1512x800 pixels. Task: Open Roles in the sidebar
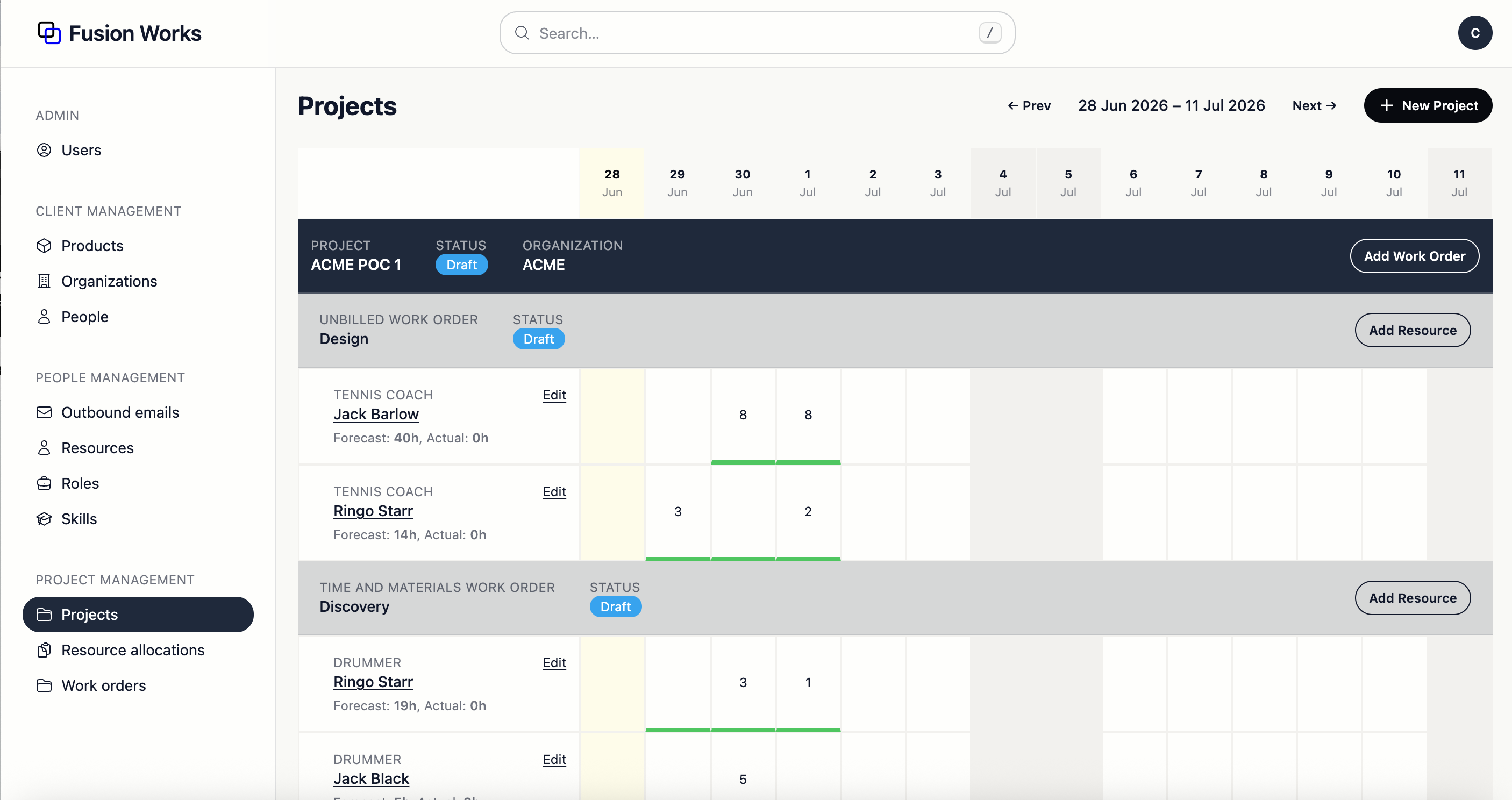pos(80,484)
